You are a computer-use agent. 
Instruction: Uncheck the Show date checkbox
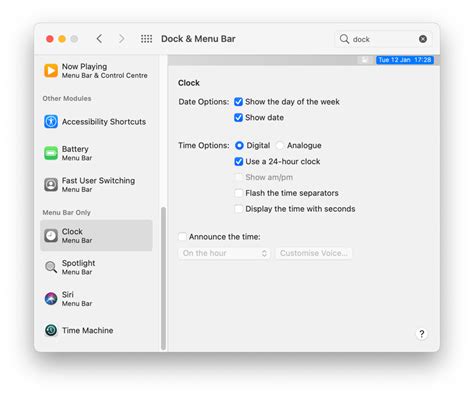pos(238,117)
